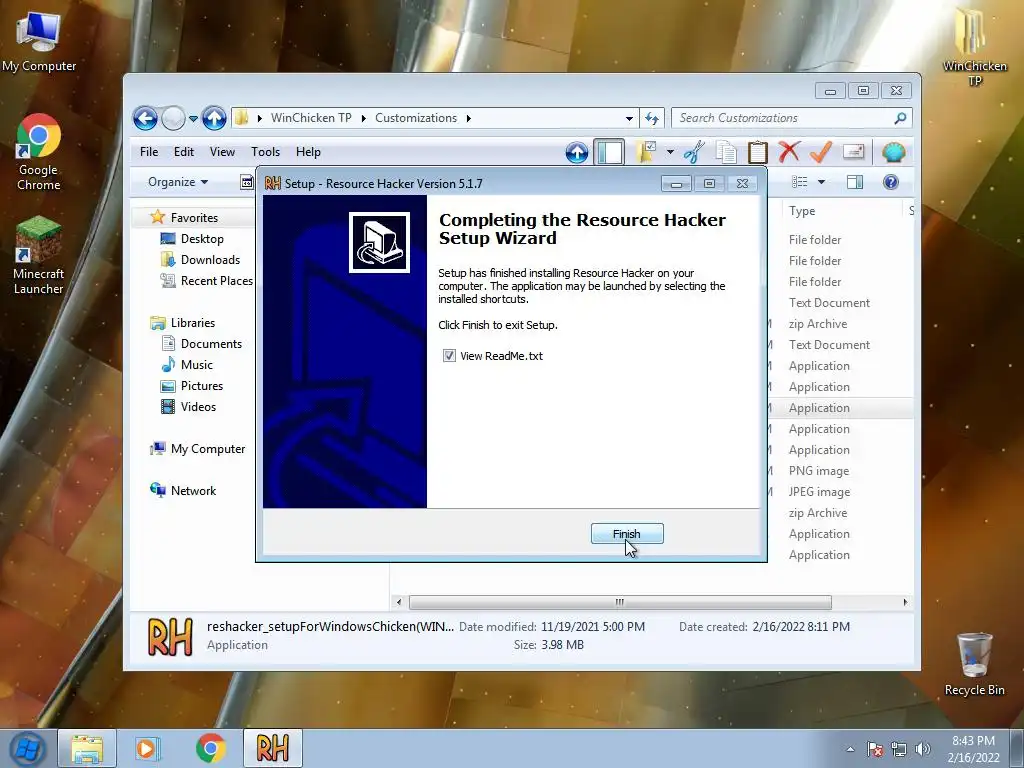The height and width of the screenshot is (768, 1024).
Task: Open the Help menu
Action: (308, 152)
